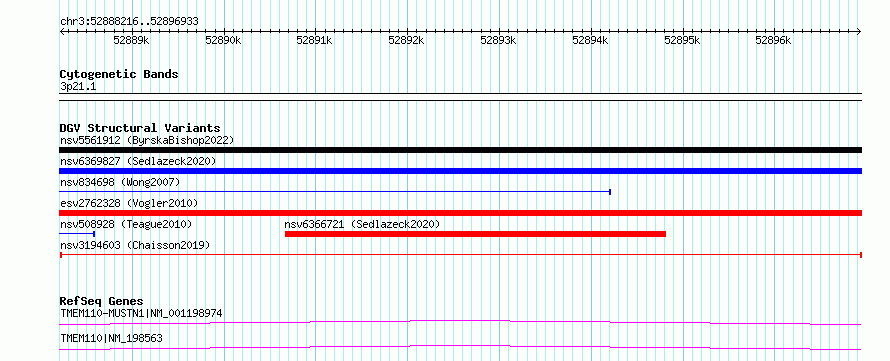The image size is (890, 361).
Task: Select the red esv2762328 variant bar
Action: tap(460, 213)
